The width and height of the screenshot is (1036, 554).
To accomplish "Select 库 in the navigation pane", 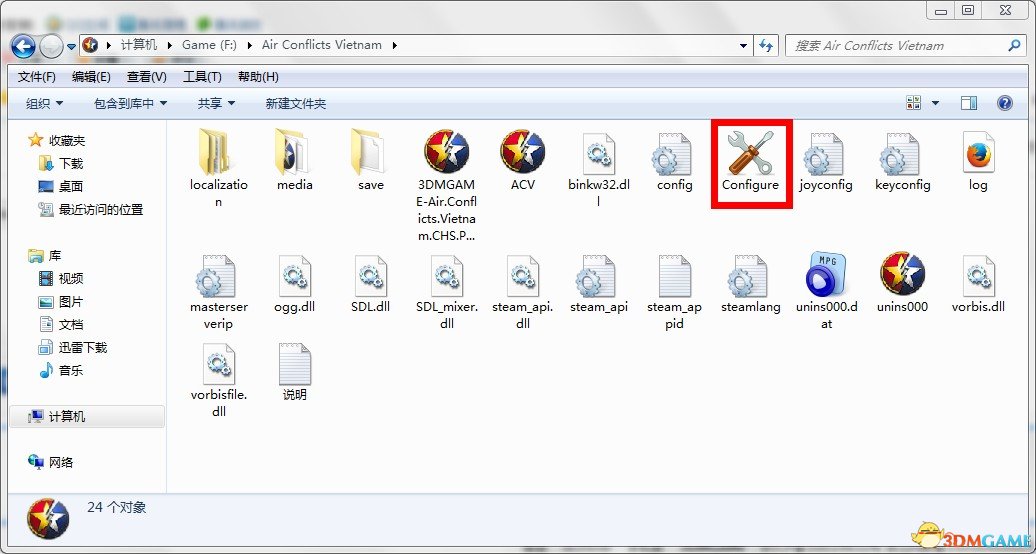I will tap(55, 255).
